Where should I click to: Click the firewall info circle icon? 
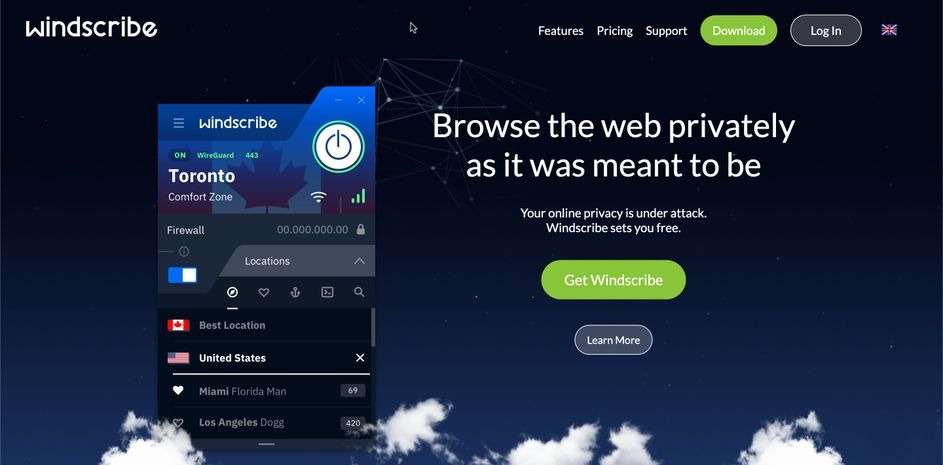click(x=184, y=251)
